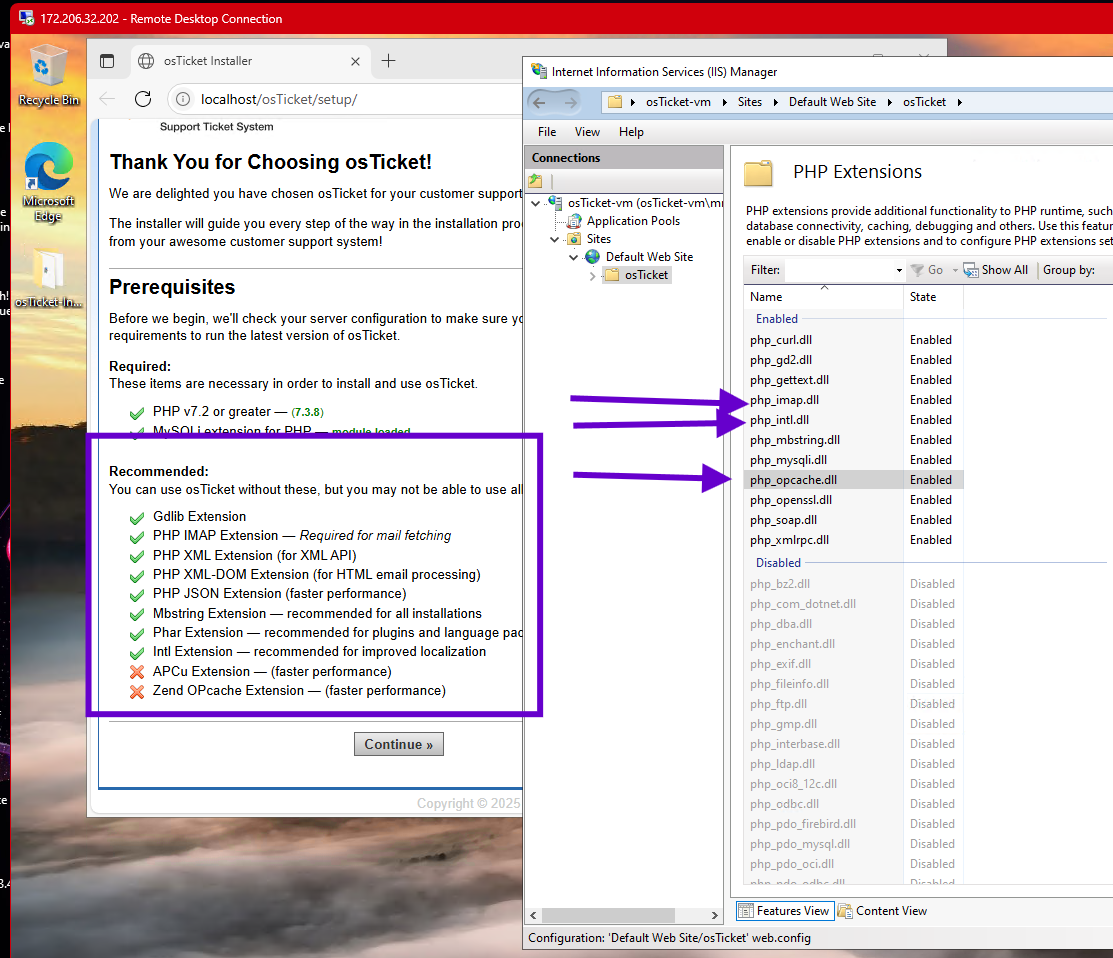
Task: Click the reload page button in browser
Action: (x=143, y=99)
